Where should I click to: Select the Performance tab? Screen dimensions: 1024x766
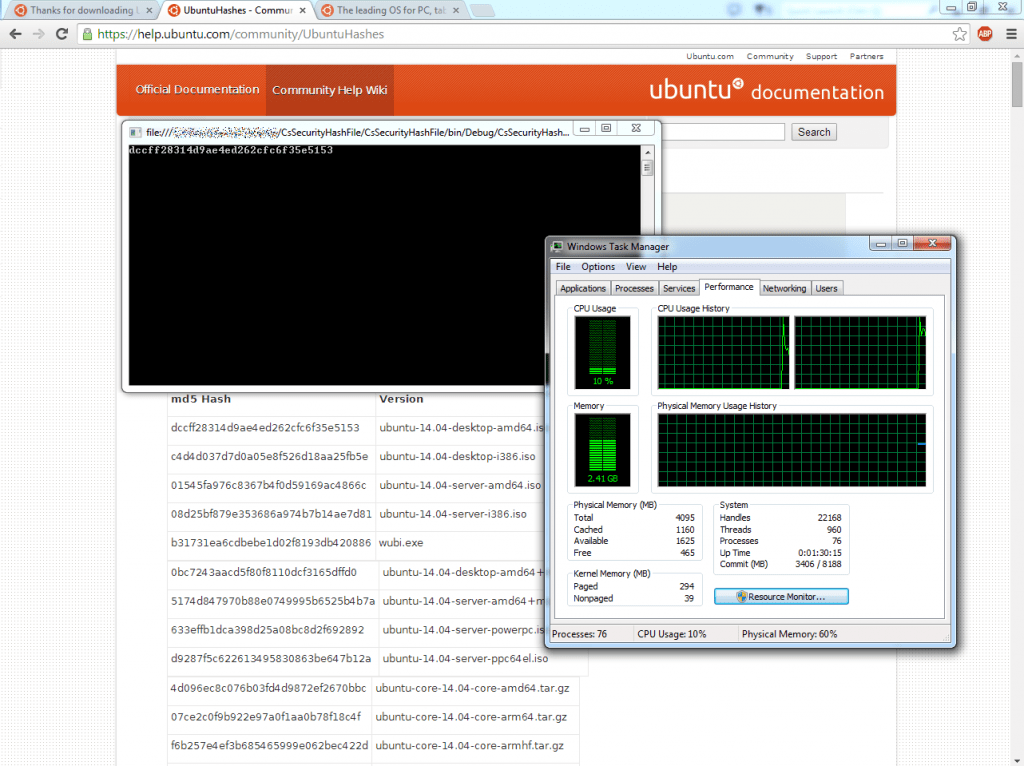click(729, 287)
